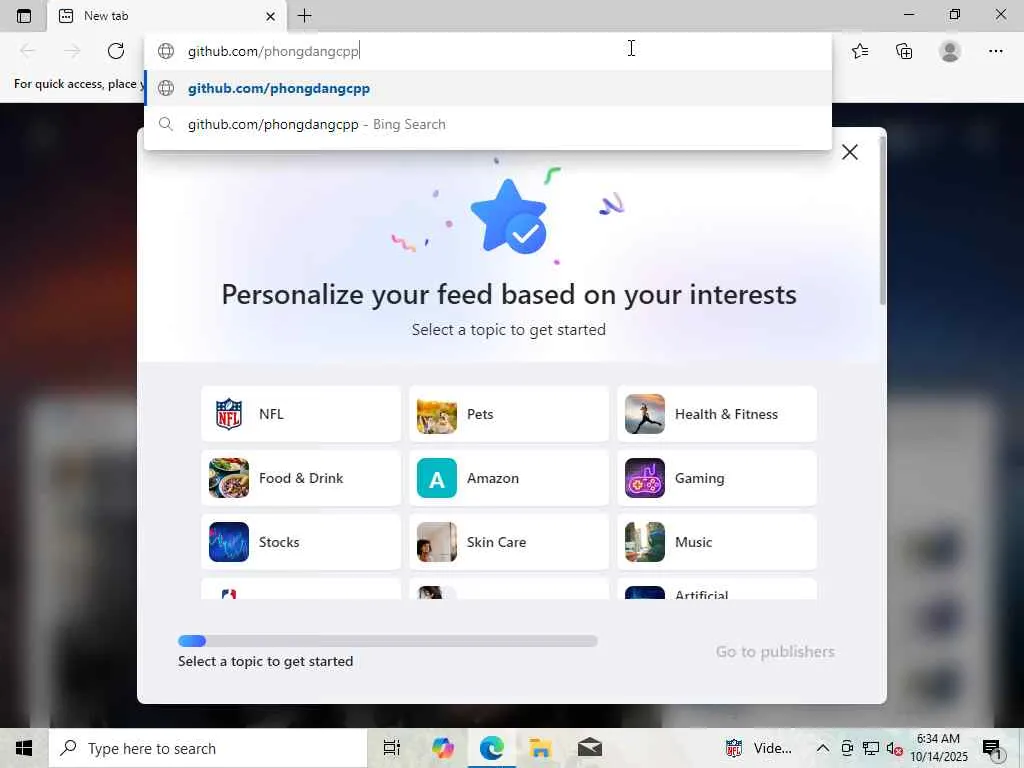Click Microsoft Edge taskbar icon
Image resolution: width=1024 pixels, height=768 pixels.
491,748
